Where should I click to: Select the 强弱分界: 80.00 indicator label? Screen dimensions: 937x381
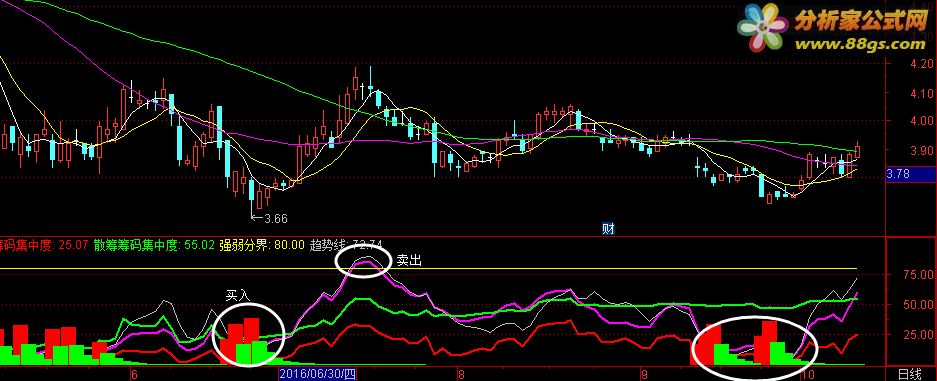coord(262,245)
